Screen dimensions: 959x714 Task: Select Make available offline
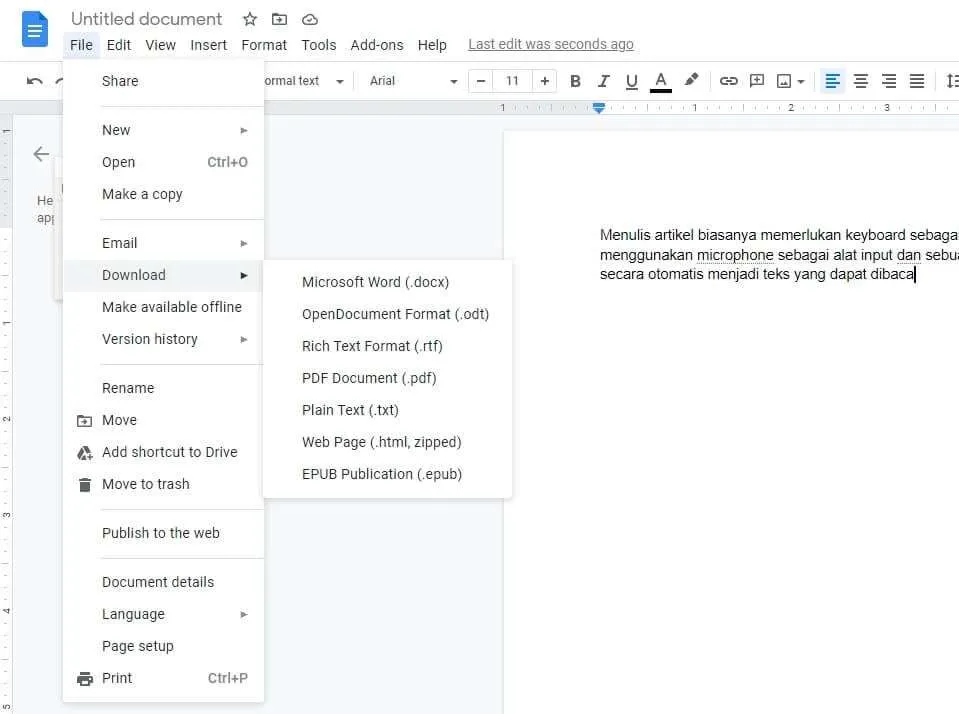163,307
